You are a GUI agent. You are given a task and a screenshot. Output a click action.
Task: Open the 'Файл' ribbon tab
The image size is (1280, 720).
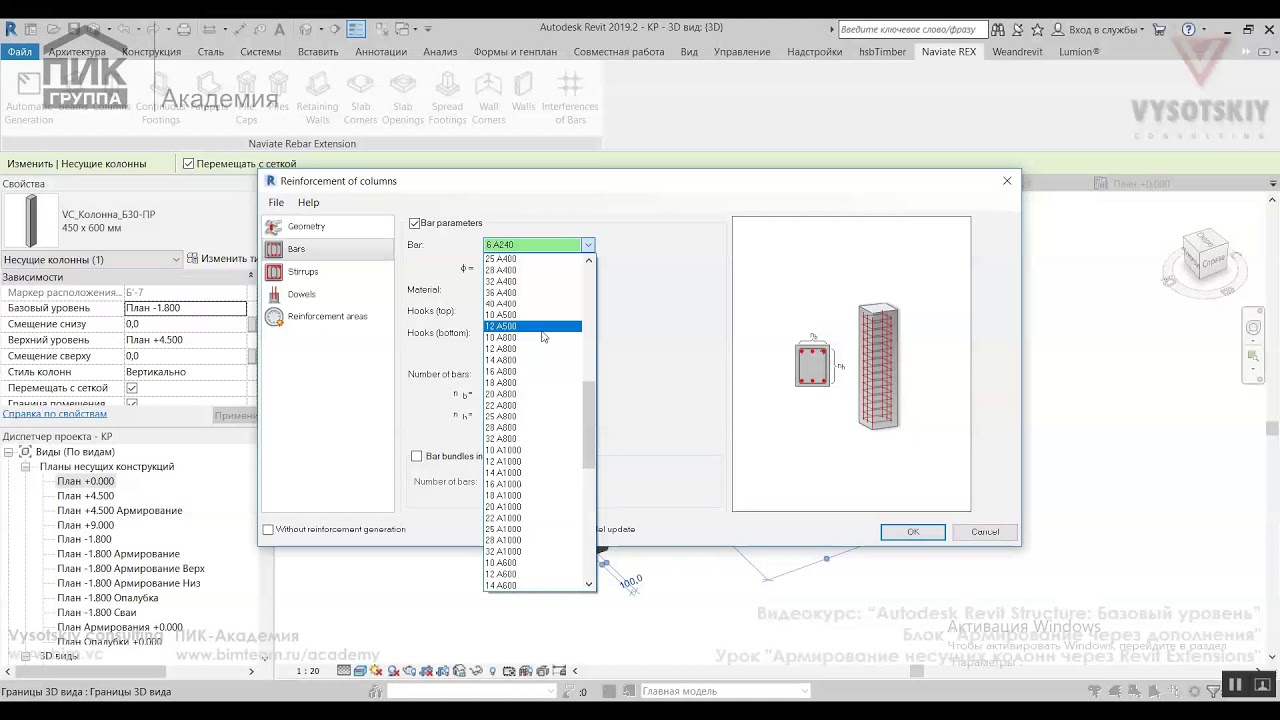coord(19,52)
